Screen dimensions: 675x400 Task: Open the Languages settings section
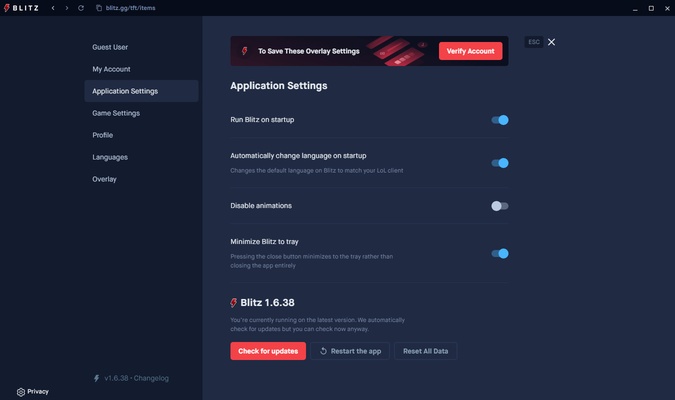pyautogui.click(x=110, y=157)
